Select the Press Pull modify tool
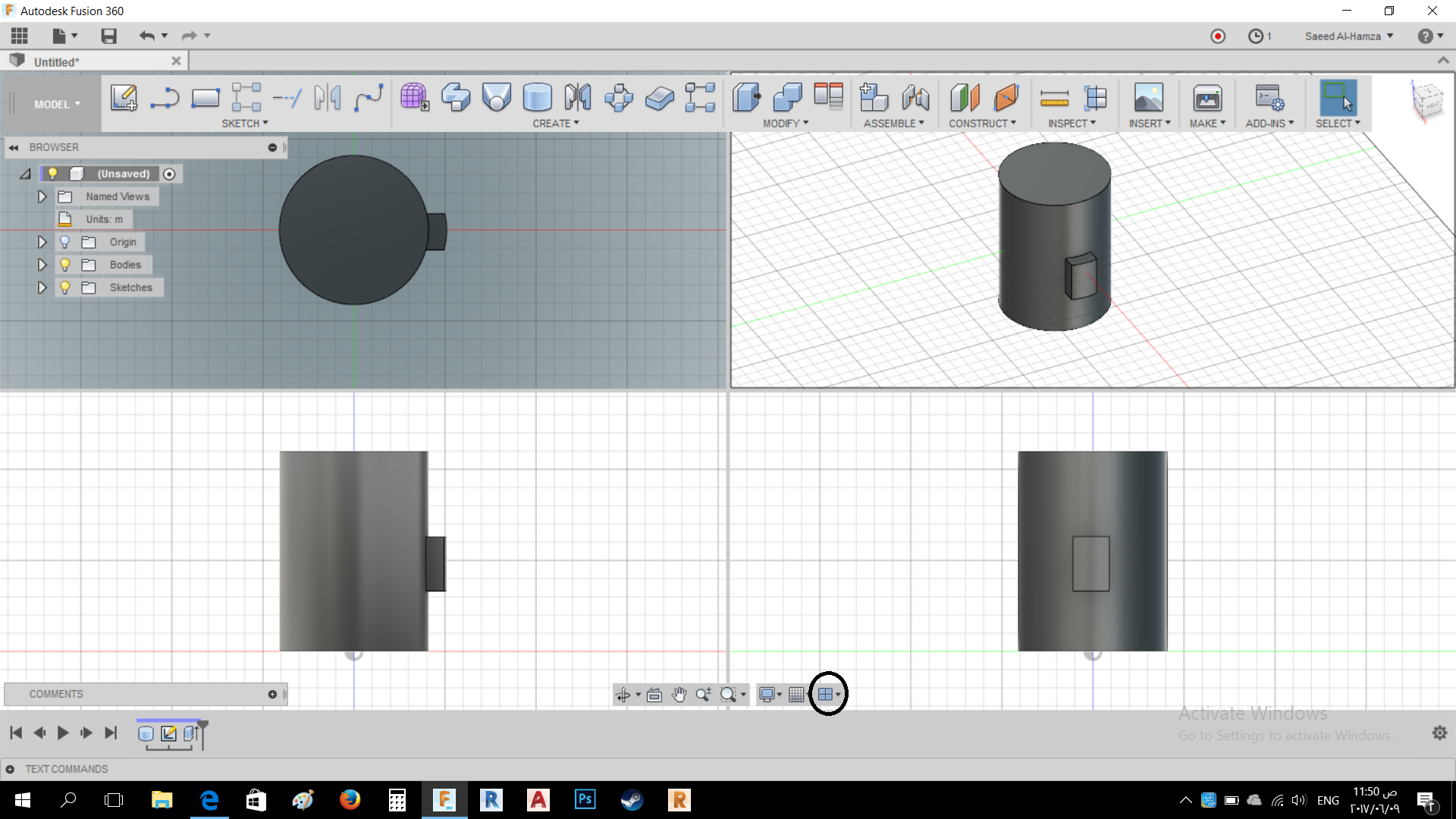Image resolution: width=1456 pixels, height=819 pixels. tap(746, 98)
